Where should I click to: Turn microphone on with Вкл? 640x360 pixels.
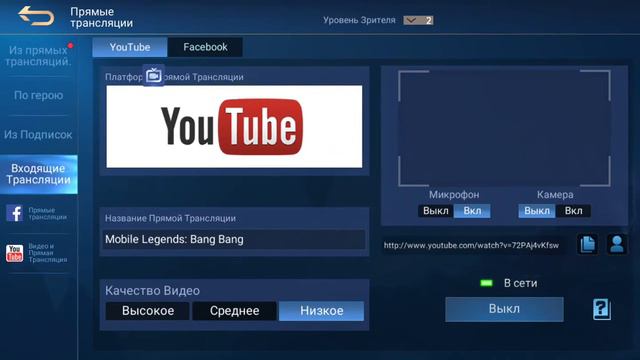point(472,211)
